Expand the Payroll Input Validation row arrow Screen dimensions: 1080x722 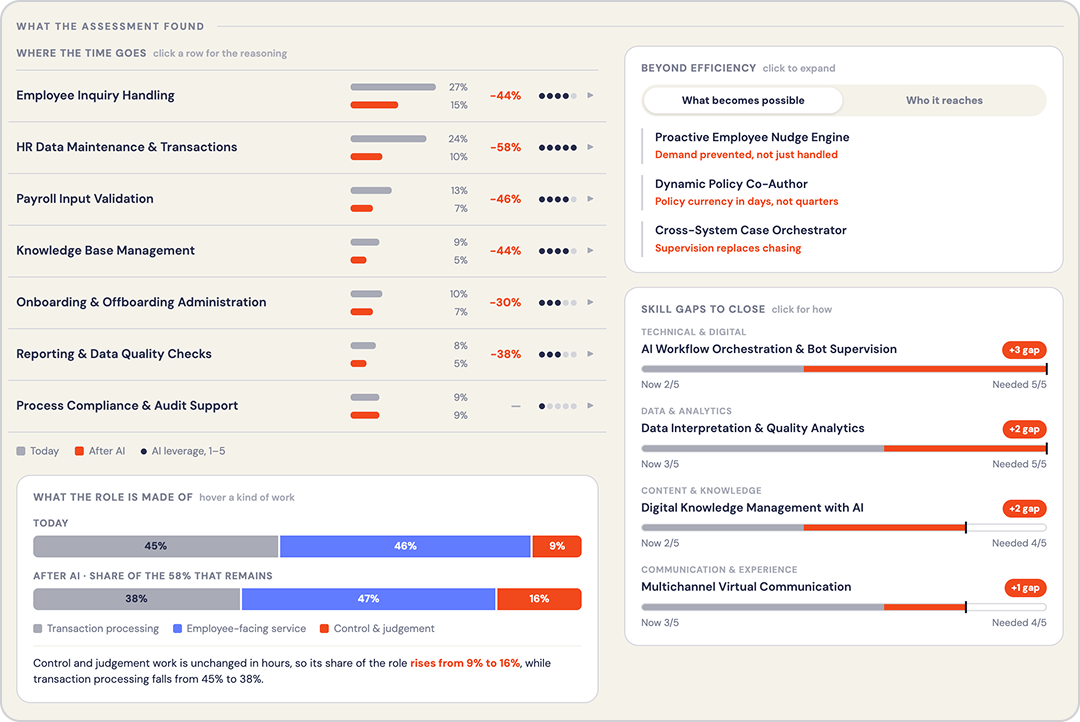pyautogui.click(x=590, y=199)
